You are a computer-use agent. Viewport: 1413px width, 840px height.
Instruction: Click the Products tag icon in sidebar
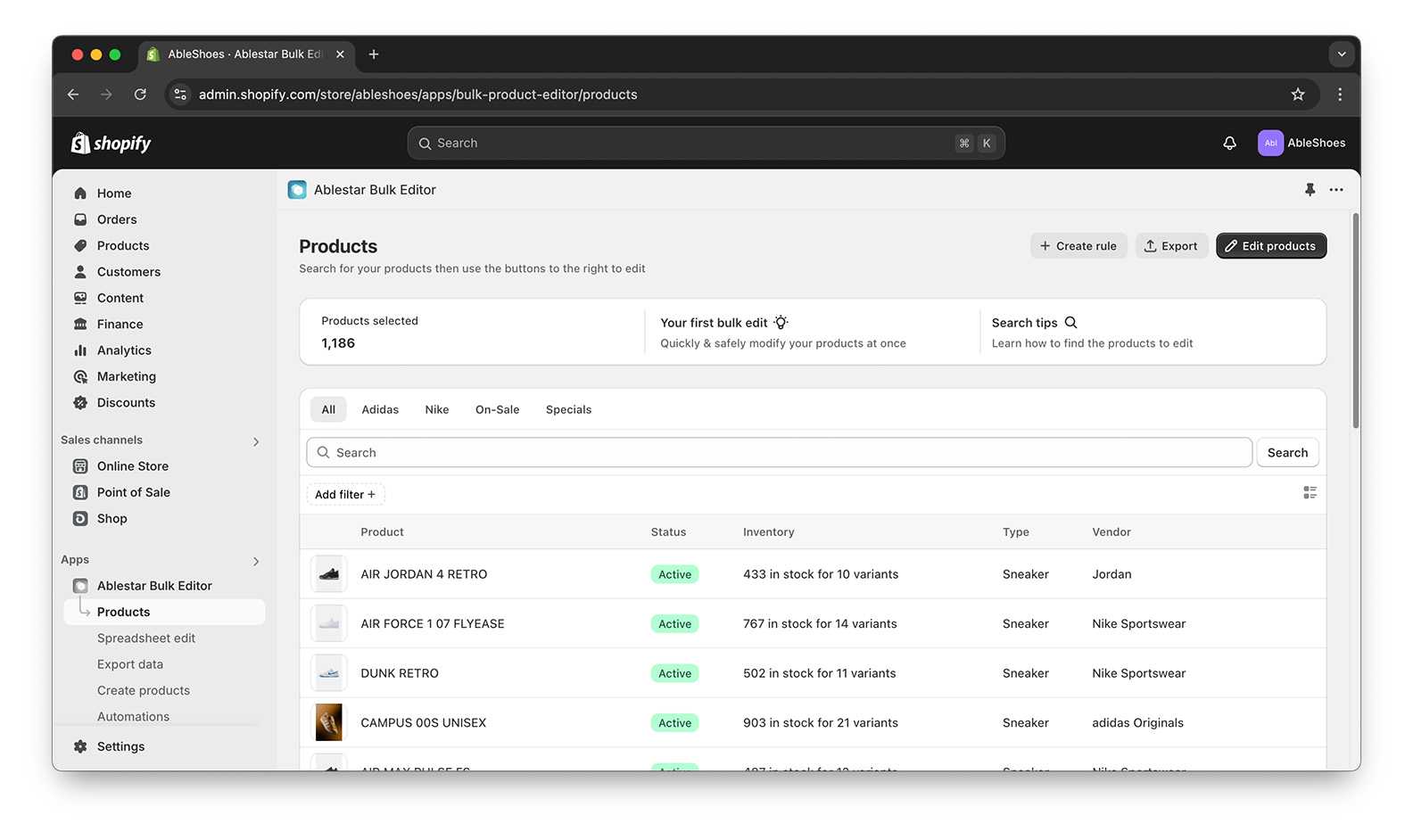pos(80,245)
